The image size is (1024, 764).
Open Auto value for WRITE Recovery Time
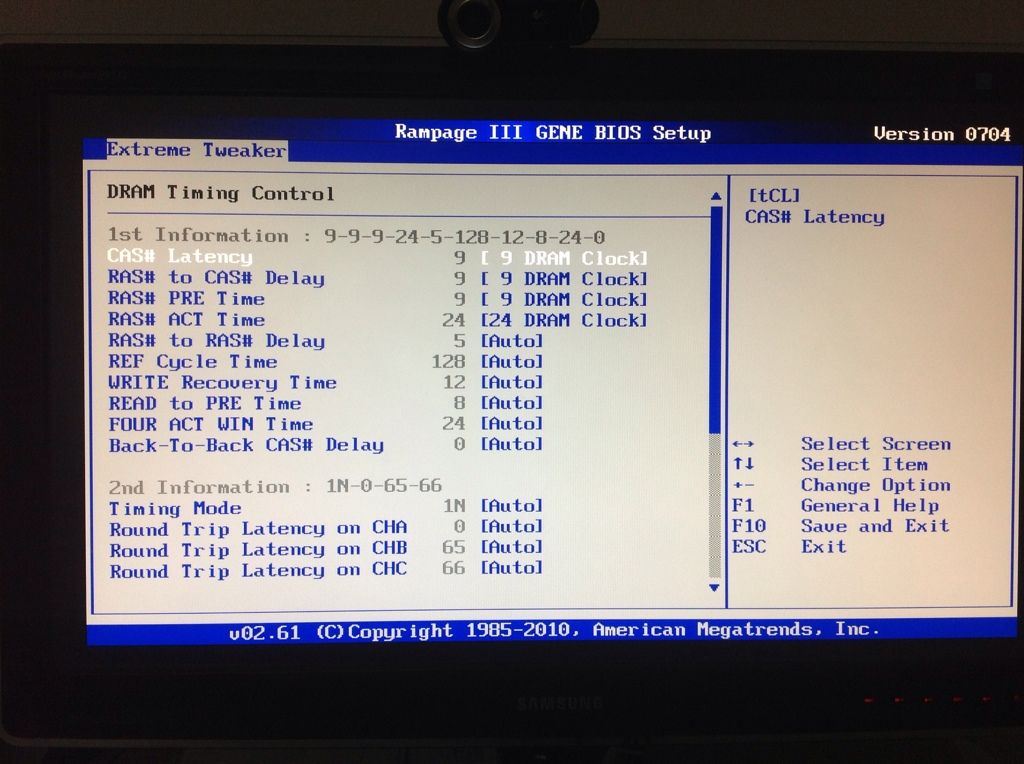pos(512,383)
